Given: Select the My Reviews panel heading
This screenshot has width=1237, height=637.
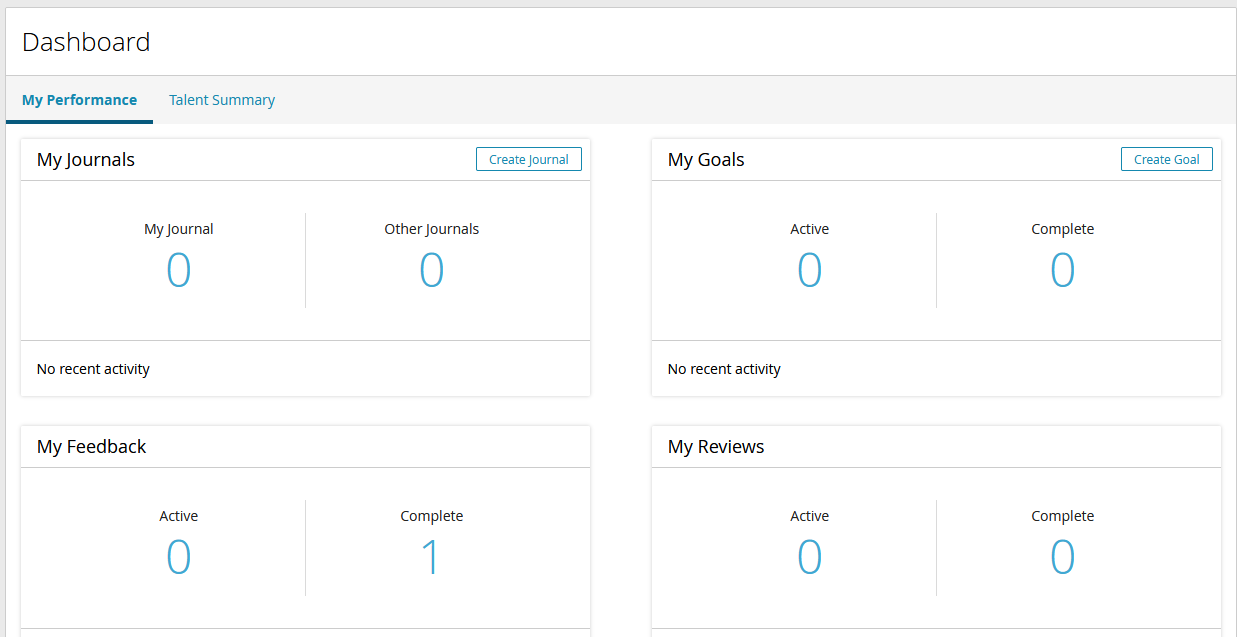Looking at the screenshot, I should coord(716,447).
